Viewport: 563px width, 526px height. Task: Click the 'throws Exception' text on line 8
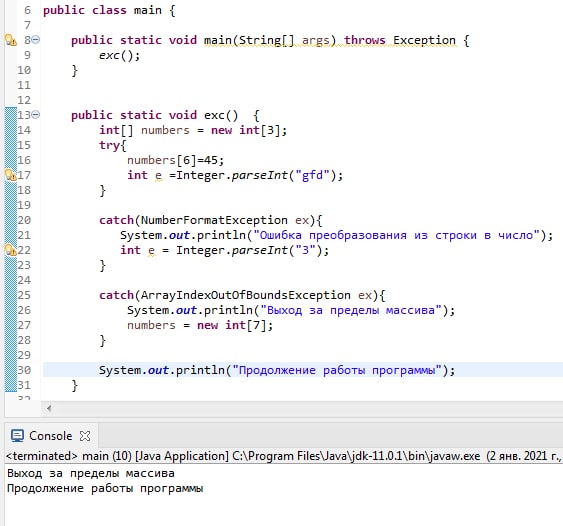[x=400, y=40]
